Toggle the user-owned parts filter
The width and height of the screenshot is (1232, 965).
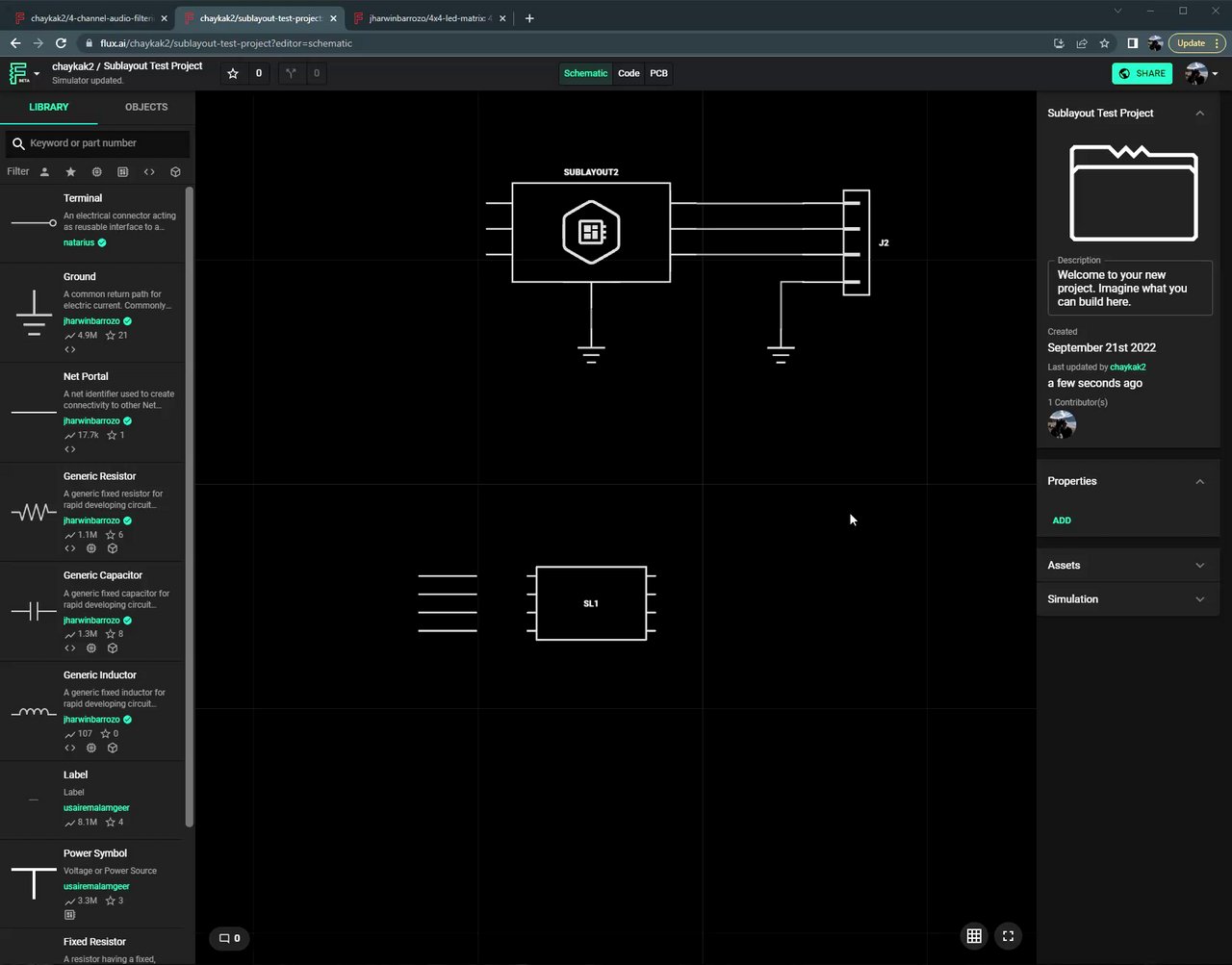pyautogui.click(x=44, y=172)
